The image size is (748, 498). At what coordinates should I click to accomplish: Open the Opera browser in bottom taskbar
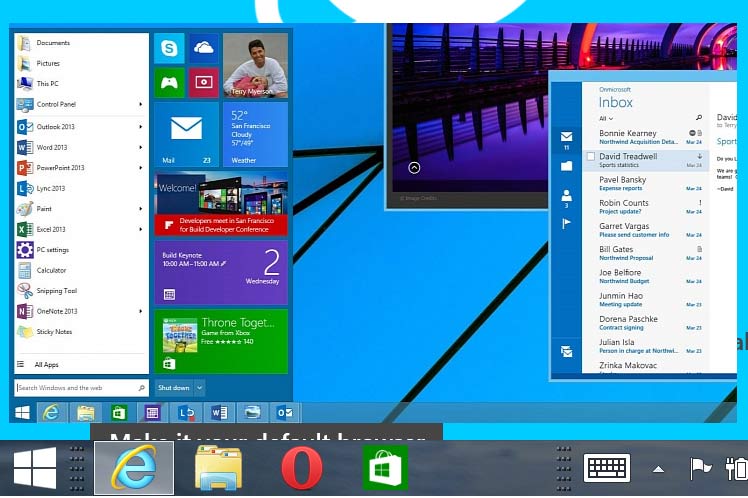tap(301, 468)
